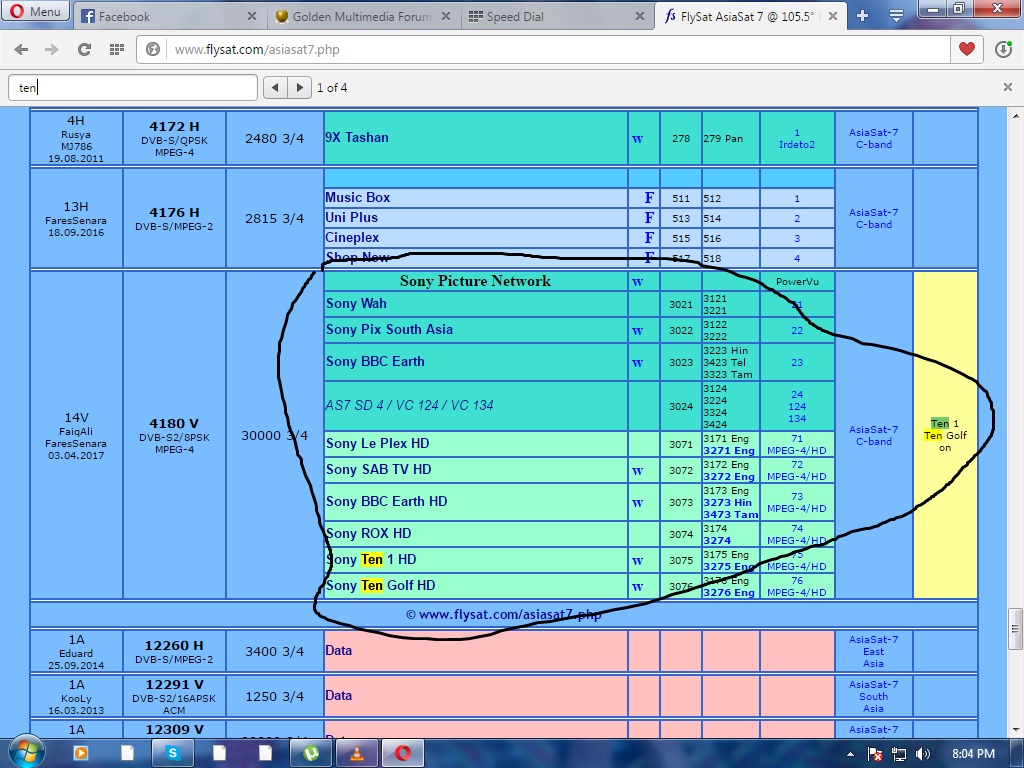Go back to previous page
1024x768 pixels.
(21, 50)
